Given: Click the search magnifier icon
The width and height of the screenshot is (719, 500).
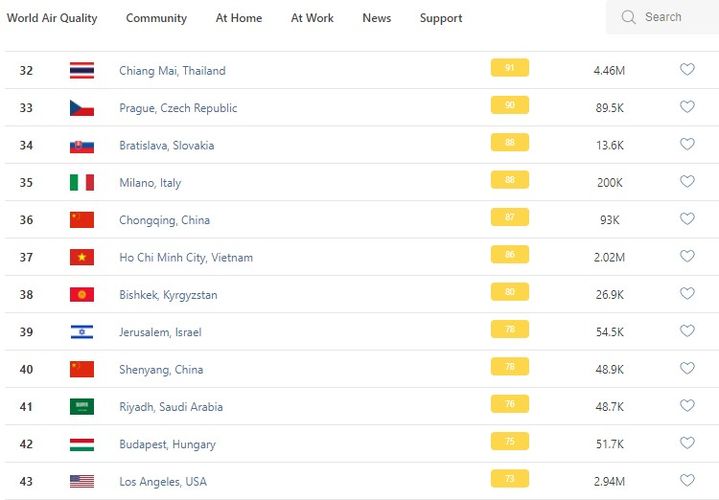Looking at the screenshot, I should [629, 17].
